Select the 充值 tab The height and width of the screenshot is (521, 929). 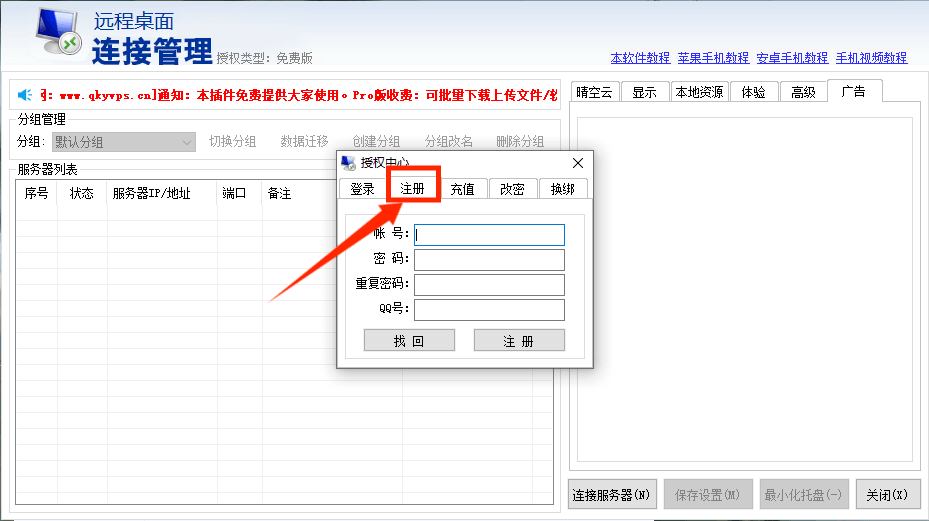462,189
